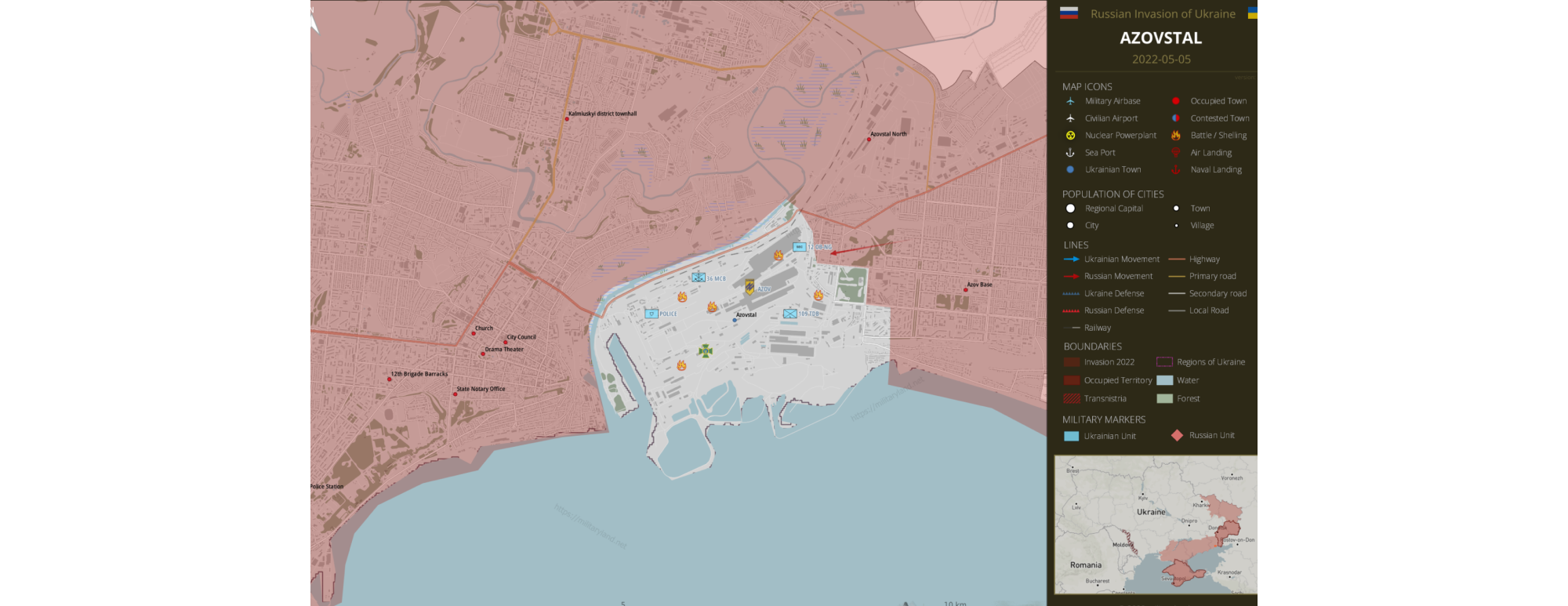
Task: Click the Secondary road legend label
Action: point(1218,293)
